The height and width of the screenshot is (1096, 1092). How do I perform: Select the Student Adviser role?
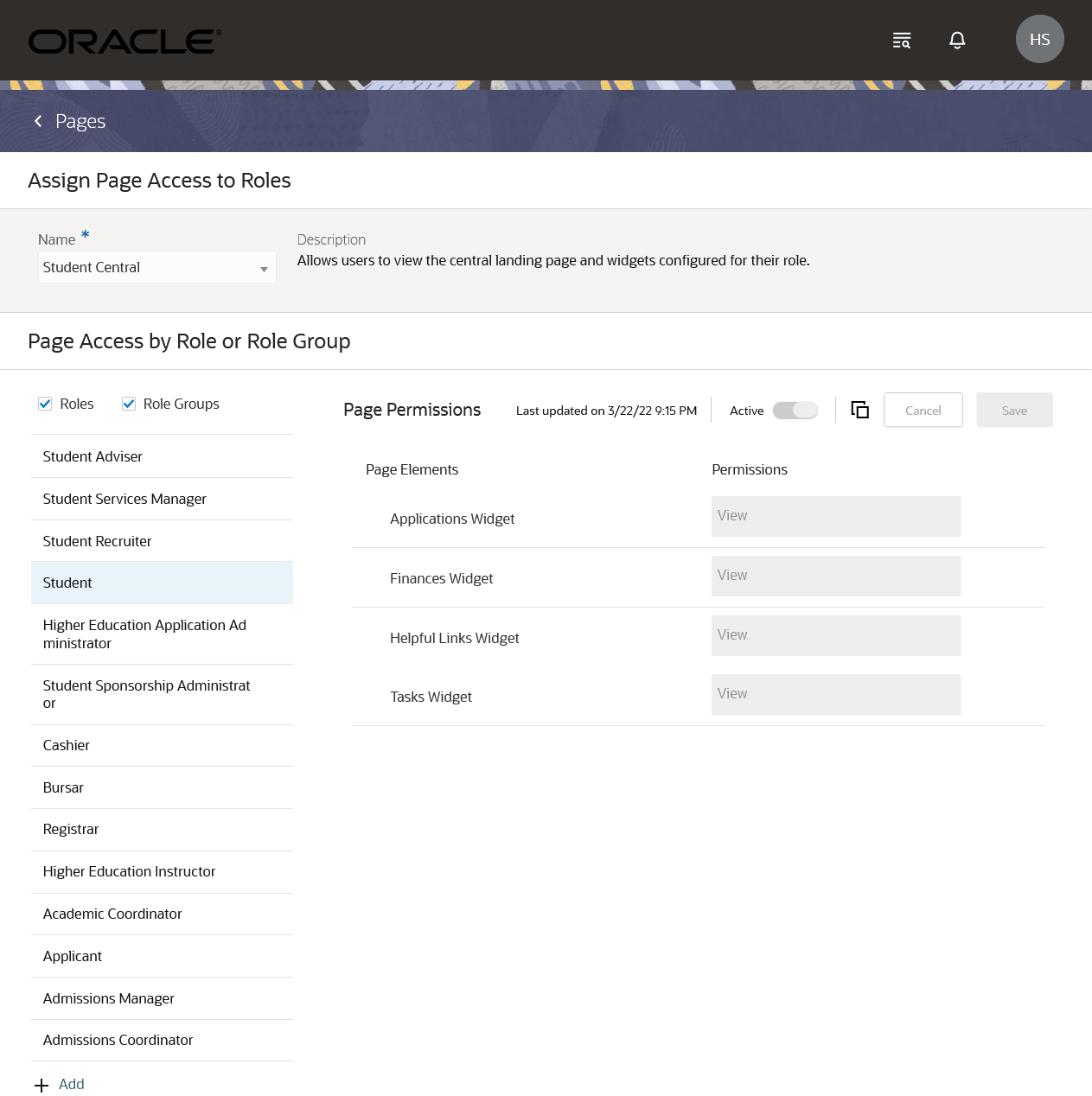tap(93, 456)
